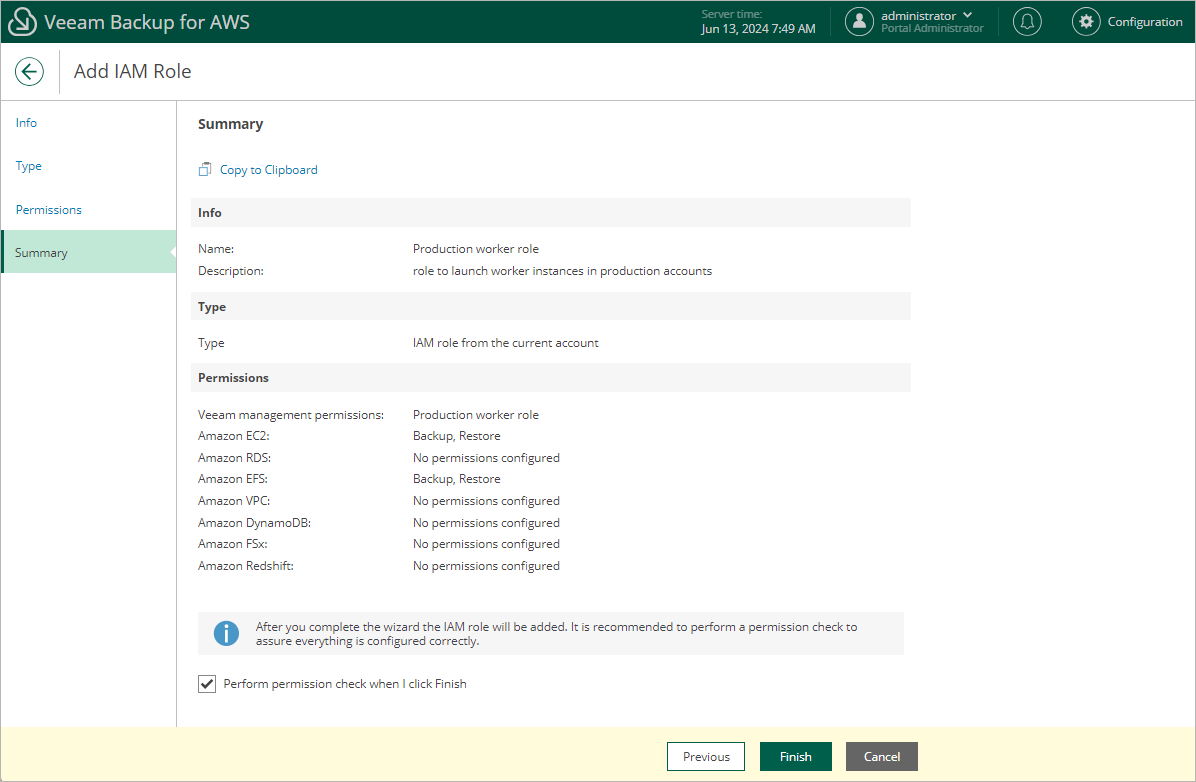
Task: Click the Veeam management permissions value
Action: tap(476, 415)
